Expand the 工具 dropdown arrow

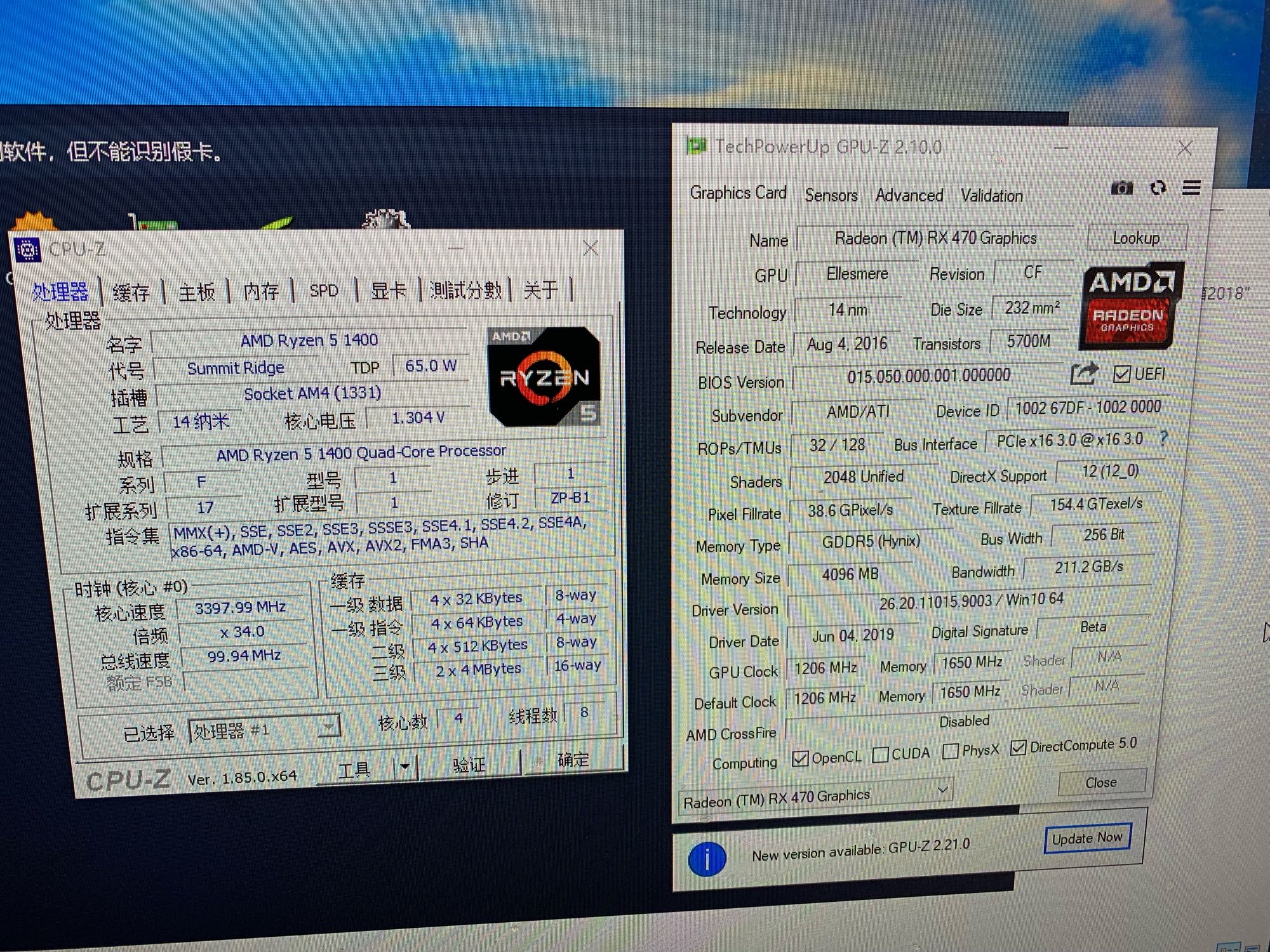tap(404, 767)
